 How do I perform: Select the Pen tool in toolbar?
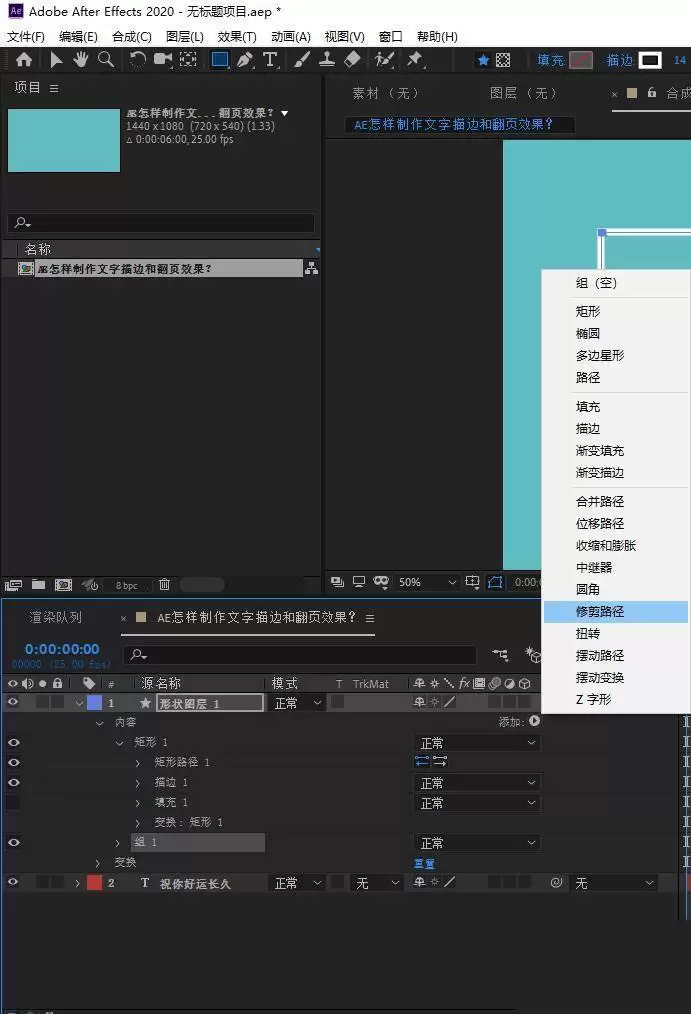click(x=245, y=60)
